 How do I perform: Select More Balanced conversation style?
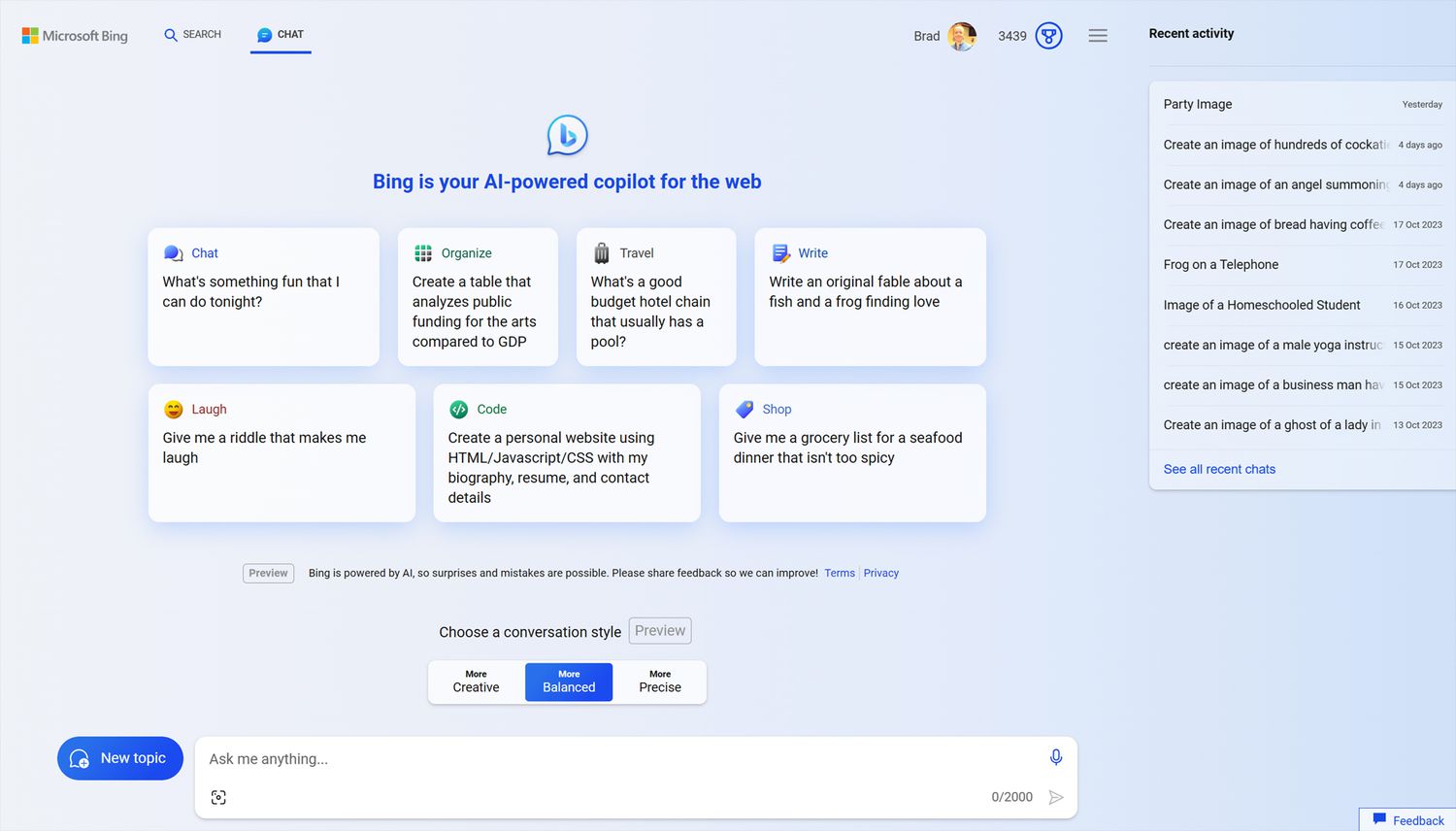pyautogui.click(x=569, y=681)
